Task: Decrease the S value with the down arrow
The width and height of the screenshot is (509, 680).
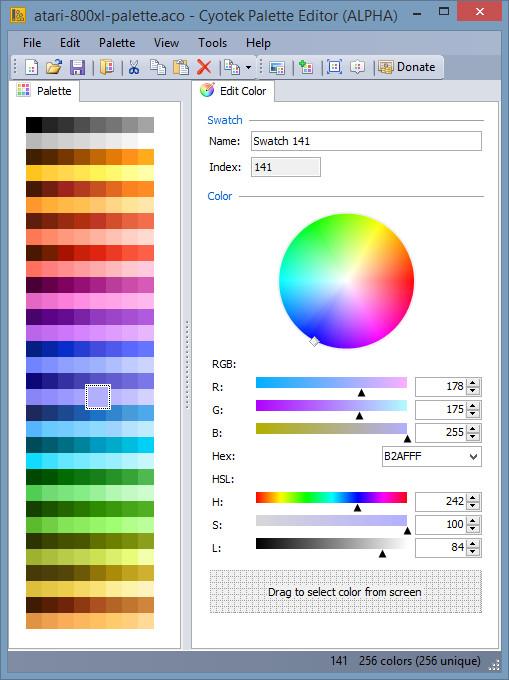Action: [473, 529]
